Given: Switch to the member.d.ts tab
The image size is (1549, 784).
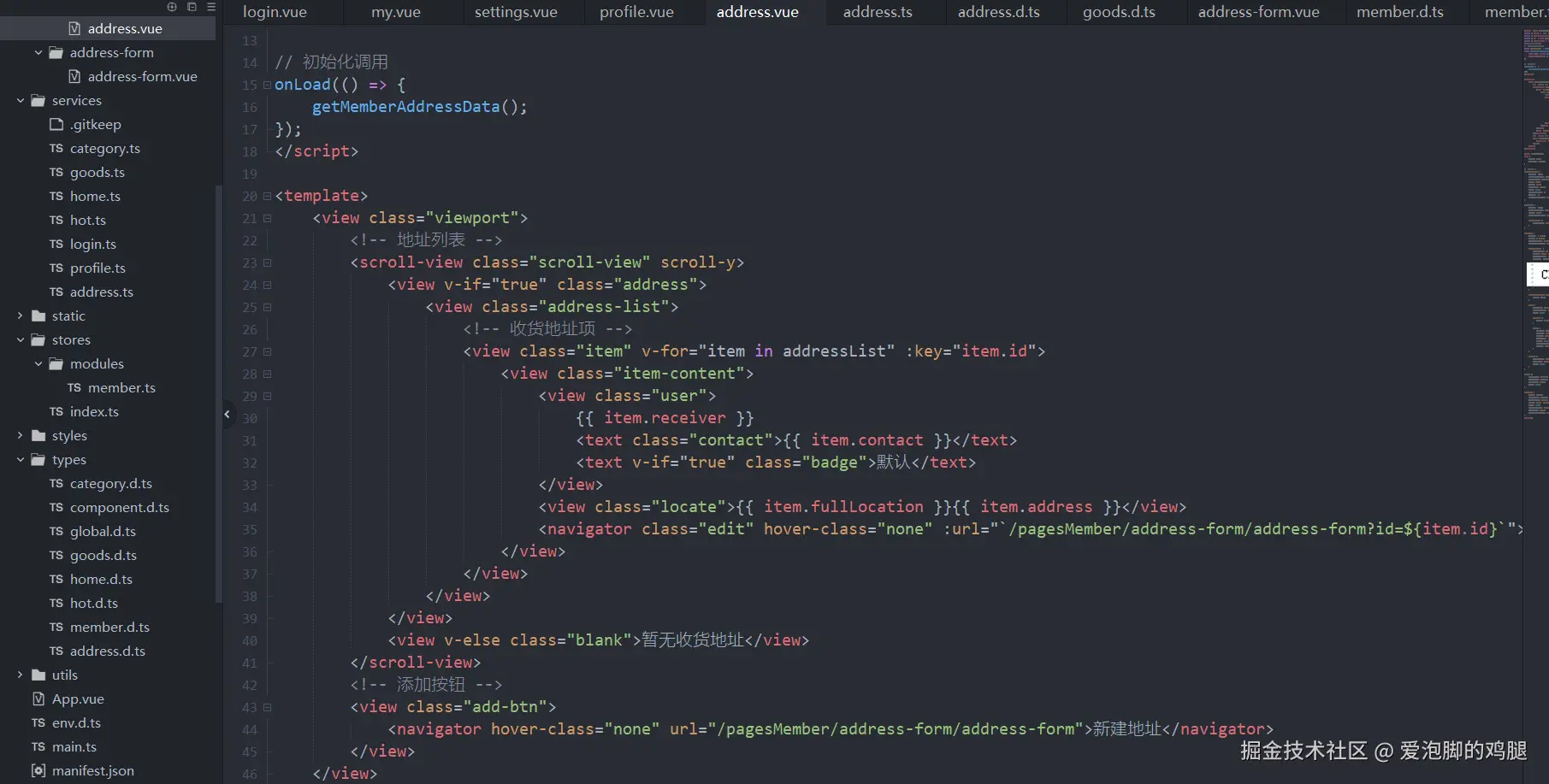Looking at the screenshot, I should point(1399,12).
